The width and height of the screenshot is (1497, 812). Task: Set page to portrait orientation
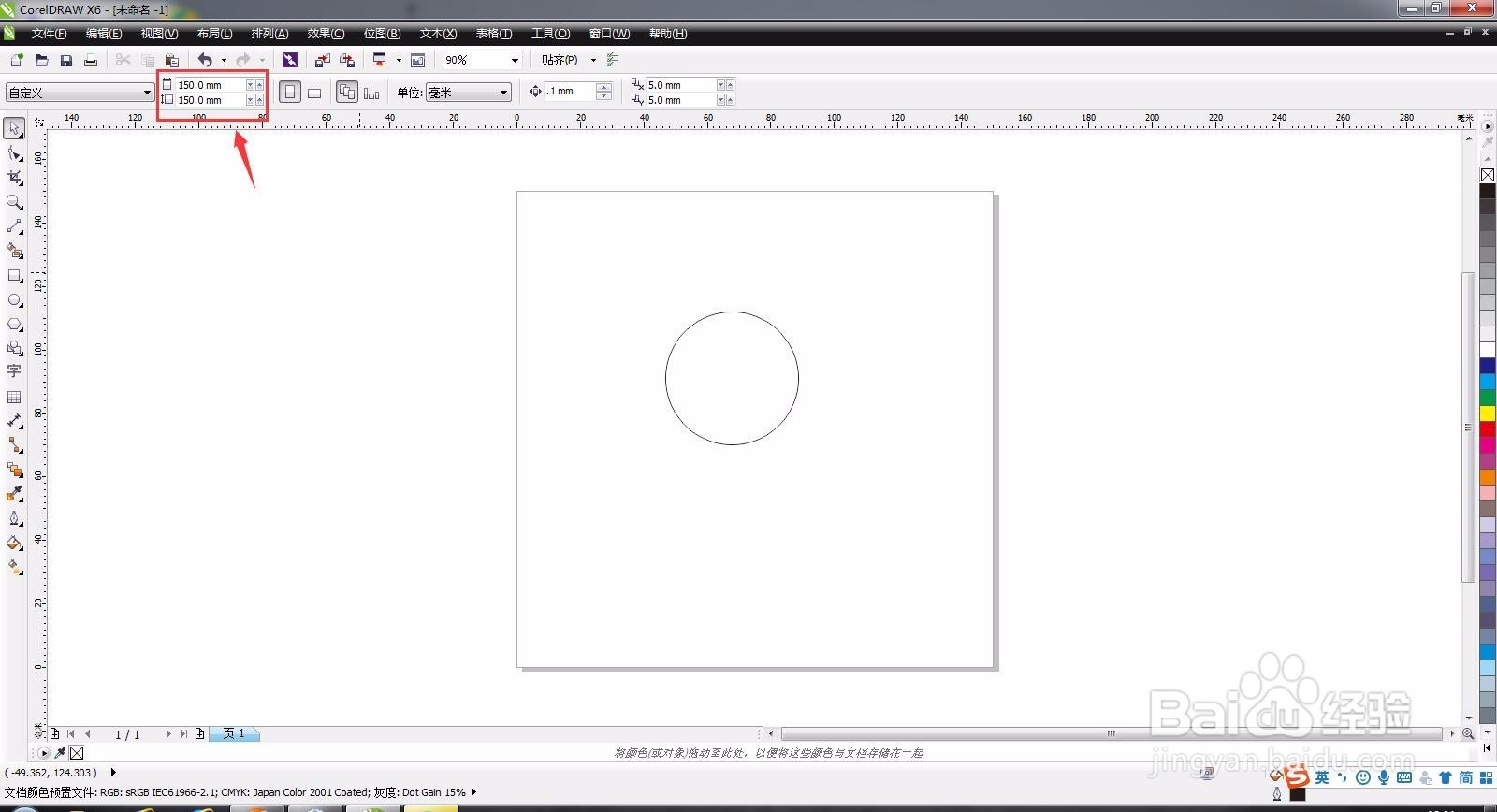(290, 92)
